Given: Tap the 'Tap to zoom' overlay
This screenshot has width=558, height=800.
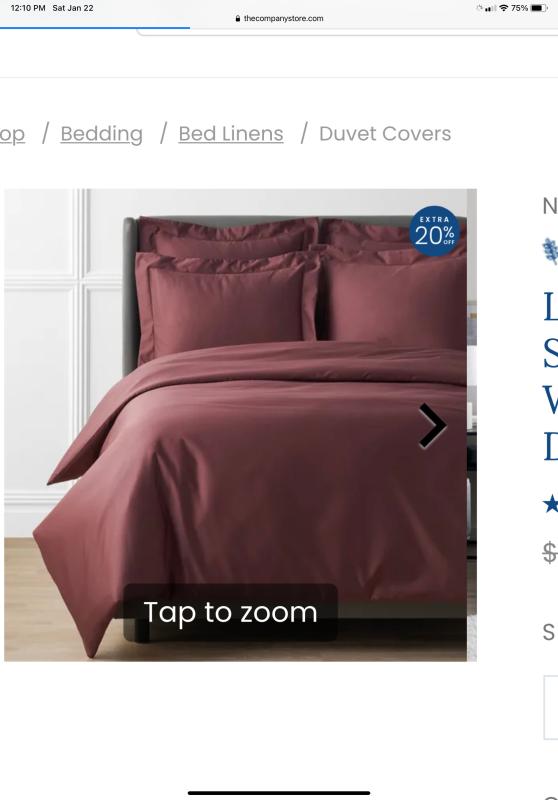Looking at the screenshot, I should [x=230, y=612].
